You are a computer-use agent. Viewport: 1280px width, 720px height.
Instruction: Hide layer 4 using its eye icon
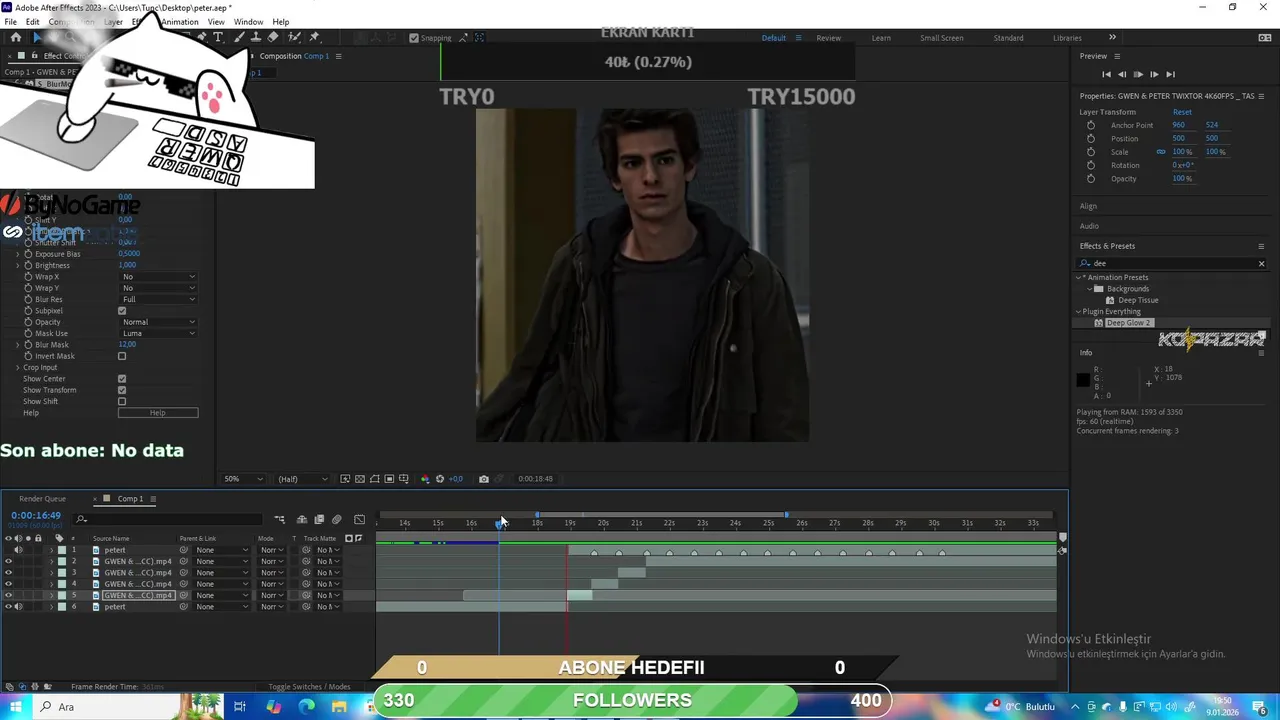8,584
